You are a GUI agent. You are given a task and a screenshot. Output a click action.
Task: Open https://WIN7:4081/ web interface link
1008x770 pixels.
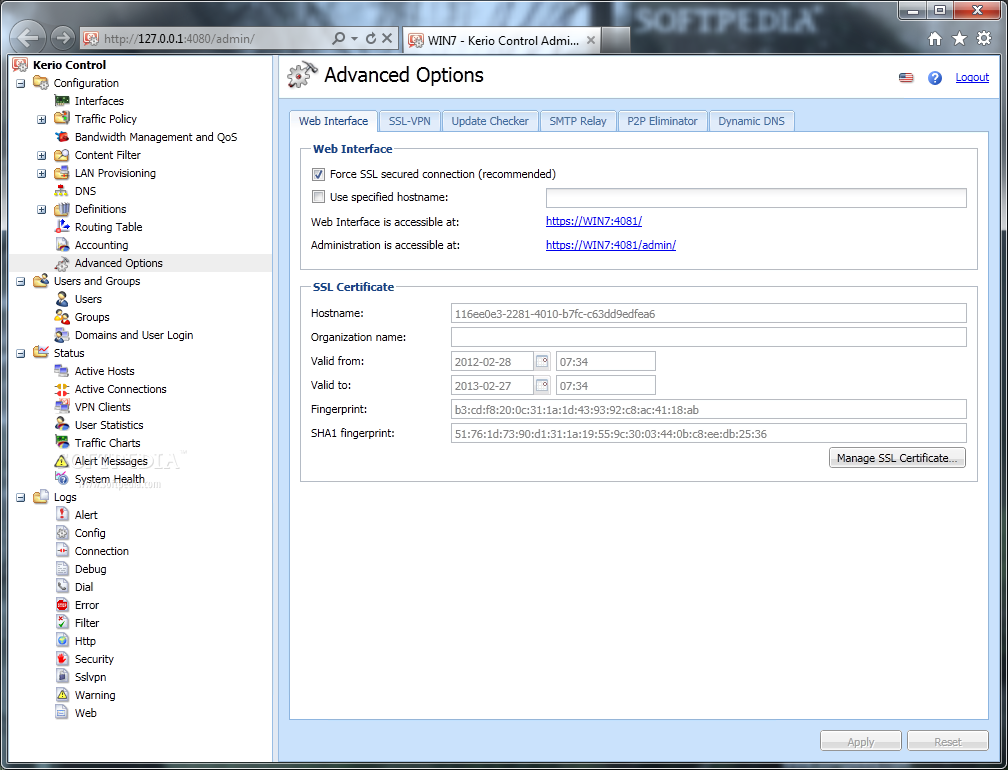pyautogui.click(x=594, y=221)
